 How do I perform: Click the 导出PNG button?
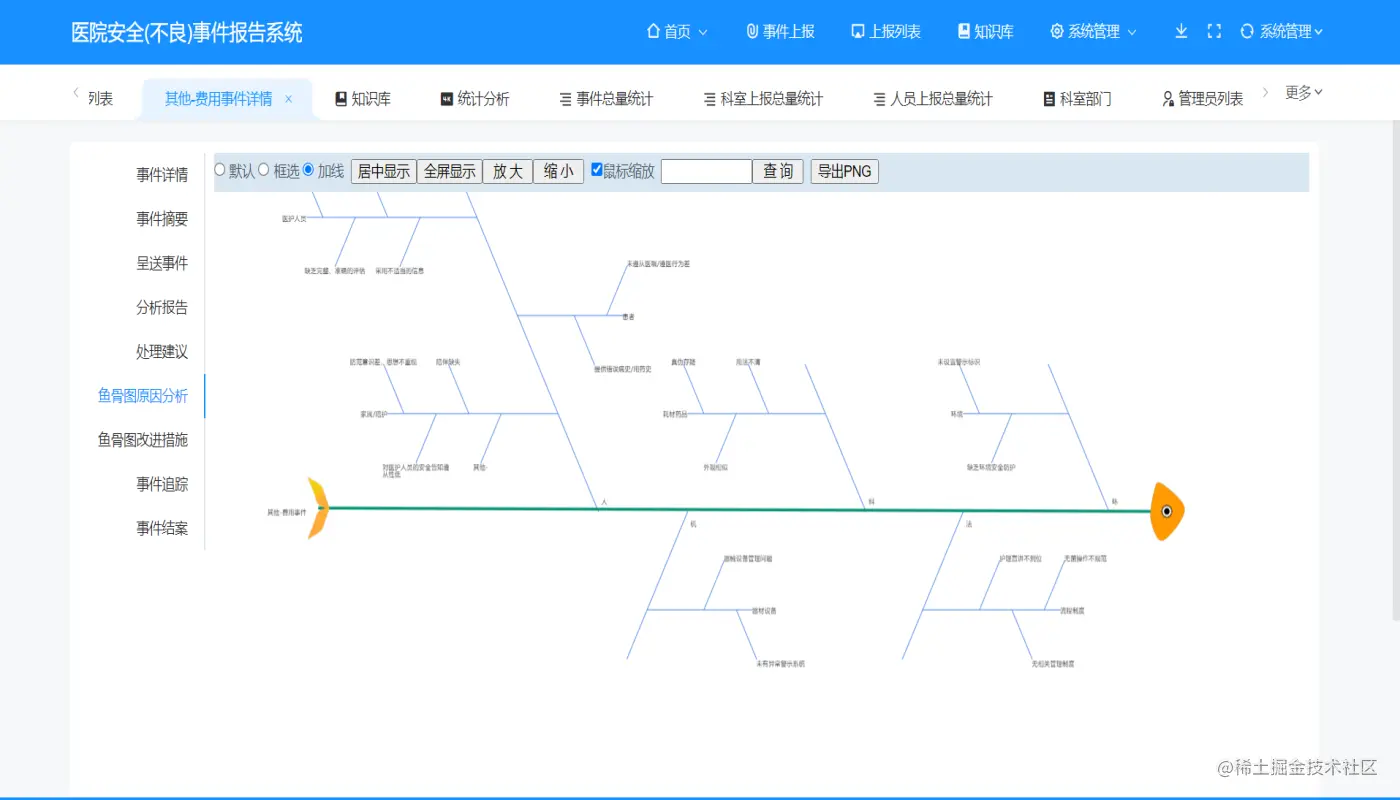tap(844, 170)
